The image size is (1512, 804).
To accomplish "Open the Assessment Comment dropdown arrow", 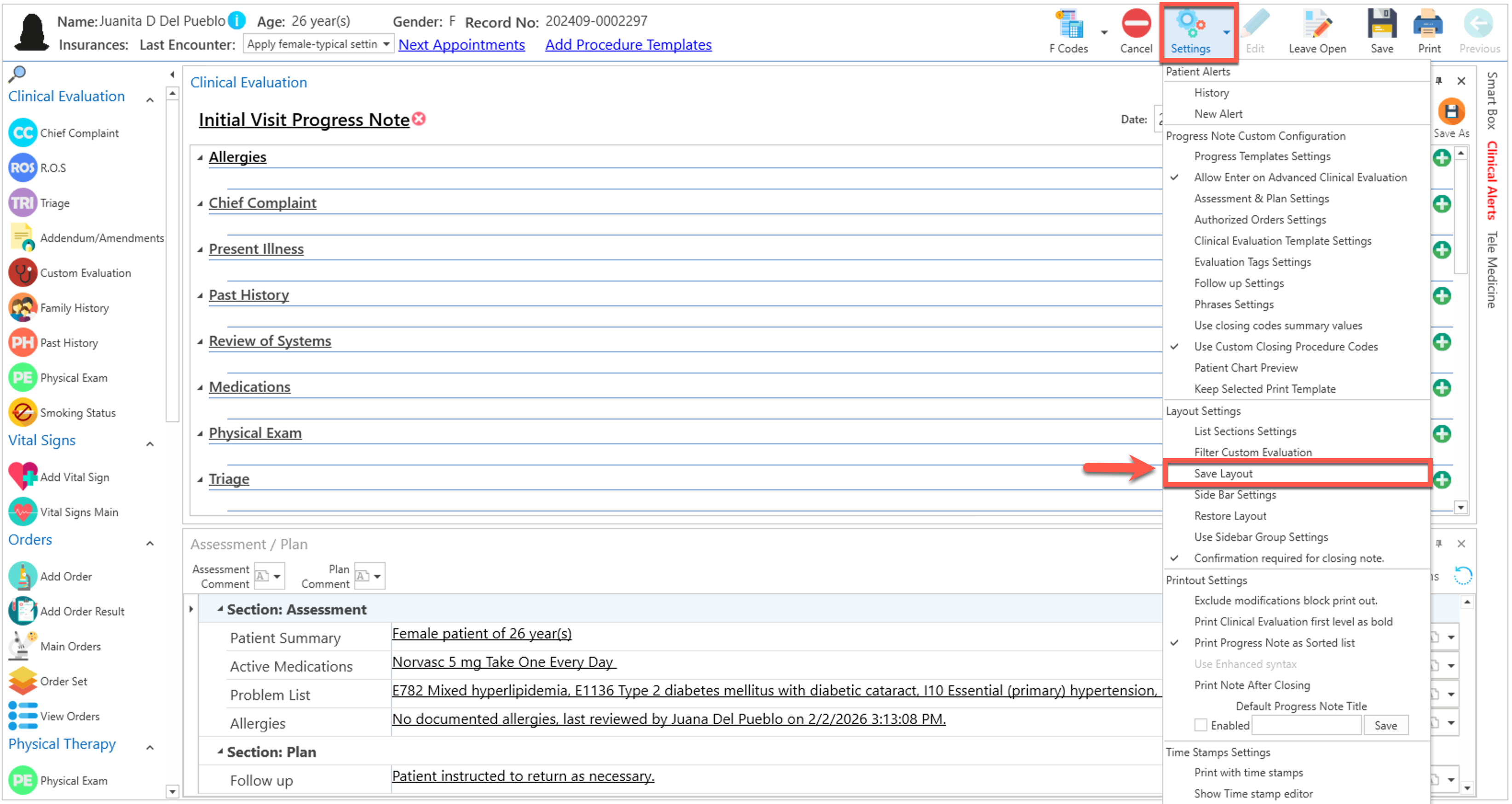I will point(277,576).
